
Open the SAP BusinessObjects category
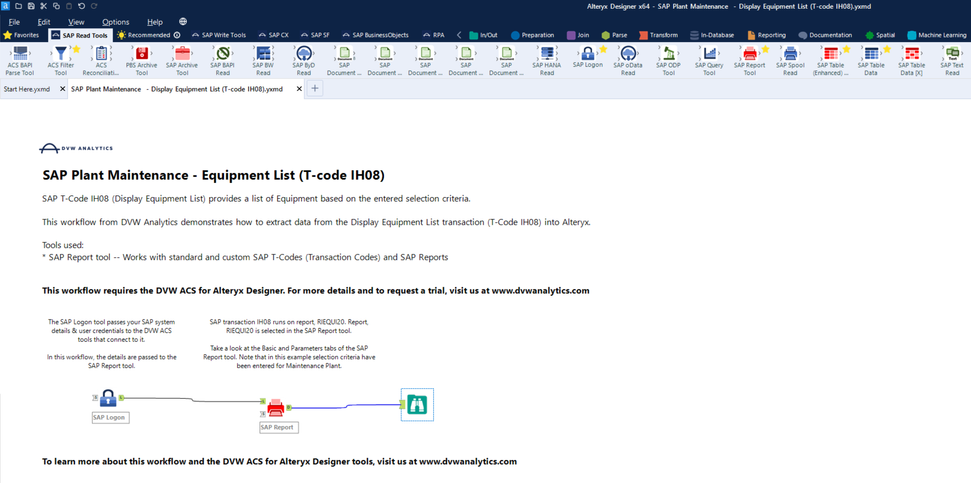tap(376, 35)
